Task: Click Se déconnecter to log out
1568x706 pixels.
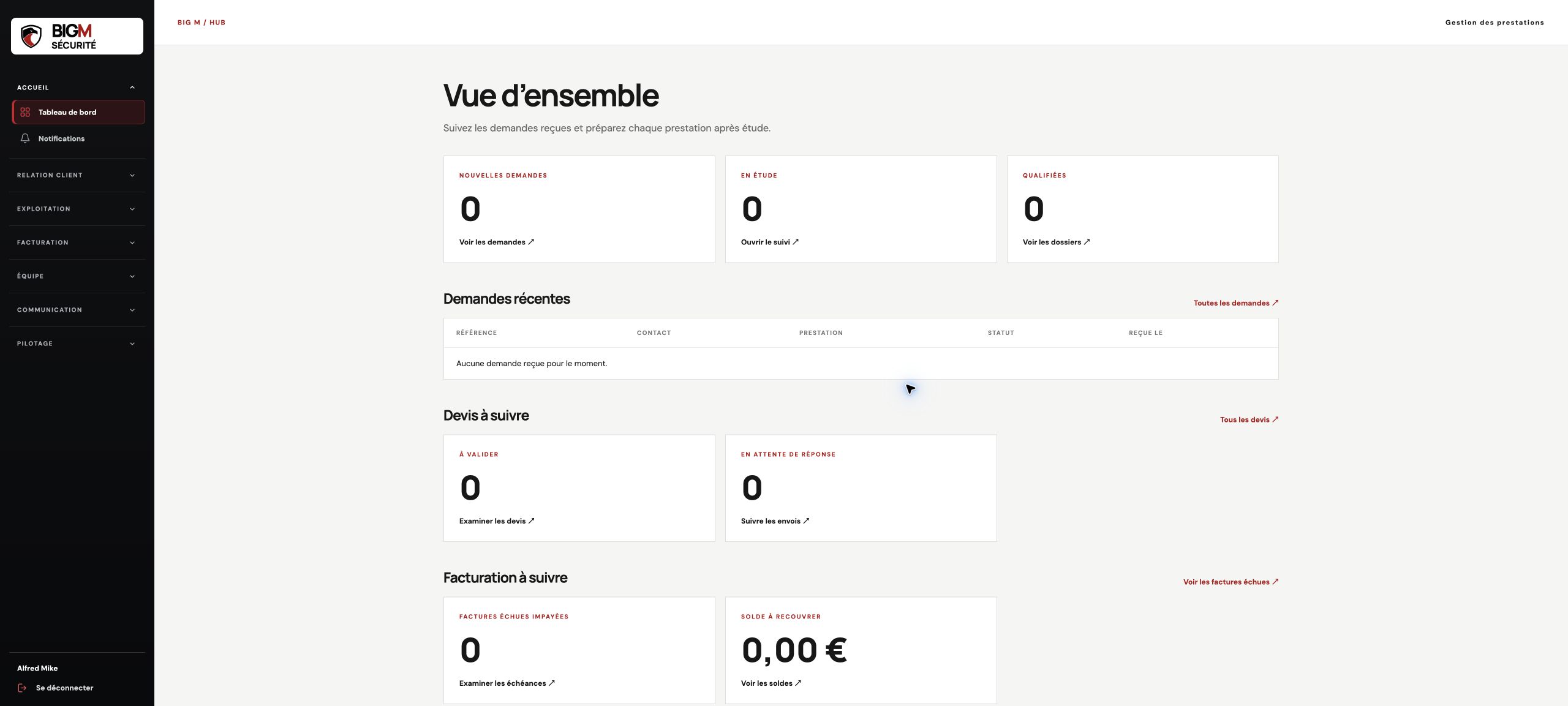Action: click(64, 688)
